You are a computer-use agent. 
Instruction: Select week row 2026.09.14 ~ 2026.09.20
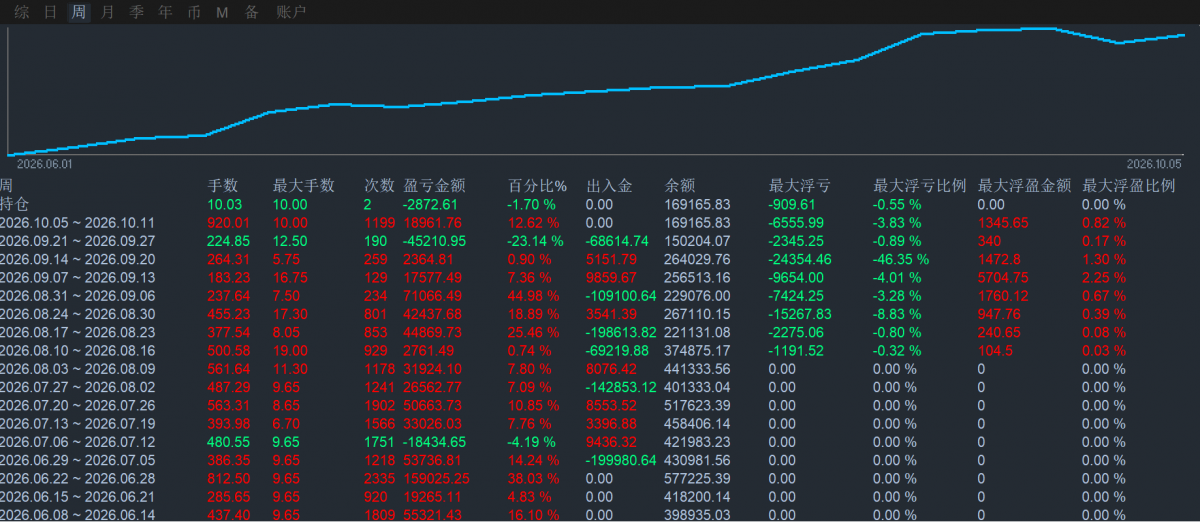(78, 259)
